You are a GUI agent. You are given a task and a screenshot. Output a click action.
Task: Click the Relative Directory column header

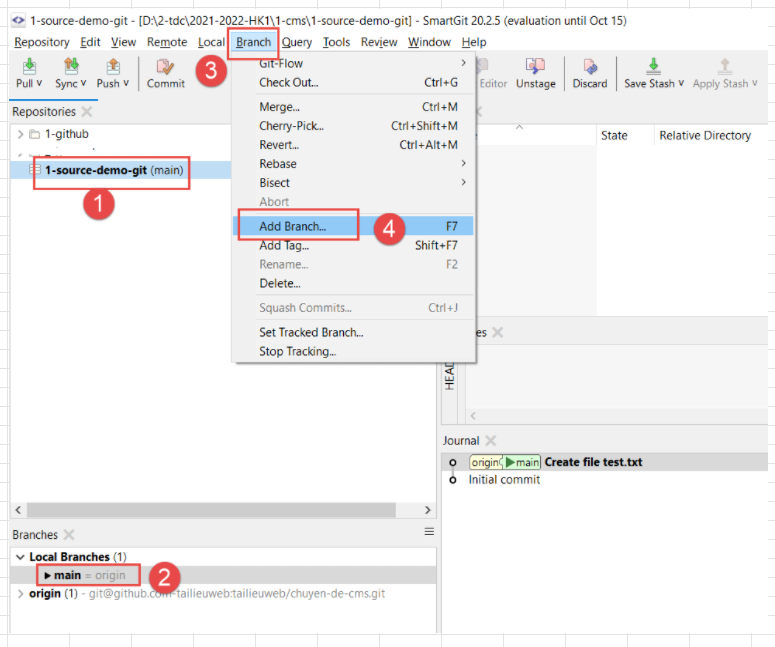705,135
